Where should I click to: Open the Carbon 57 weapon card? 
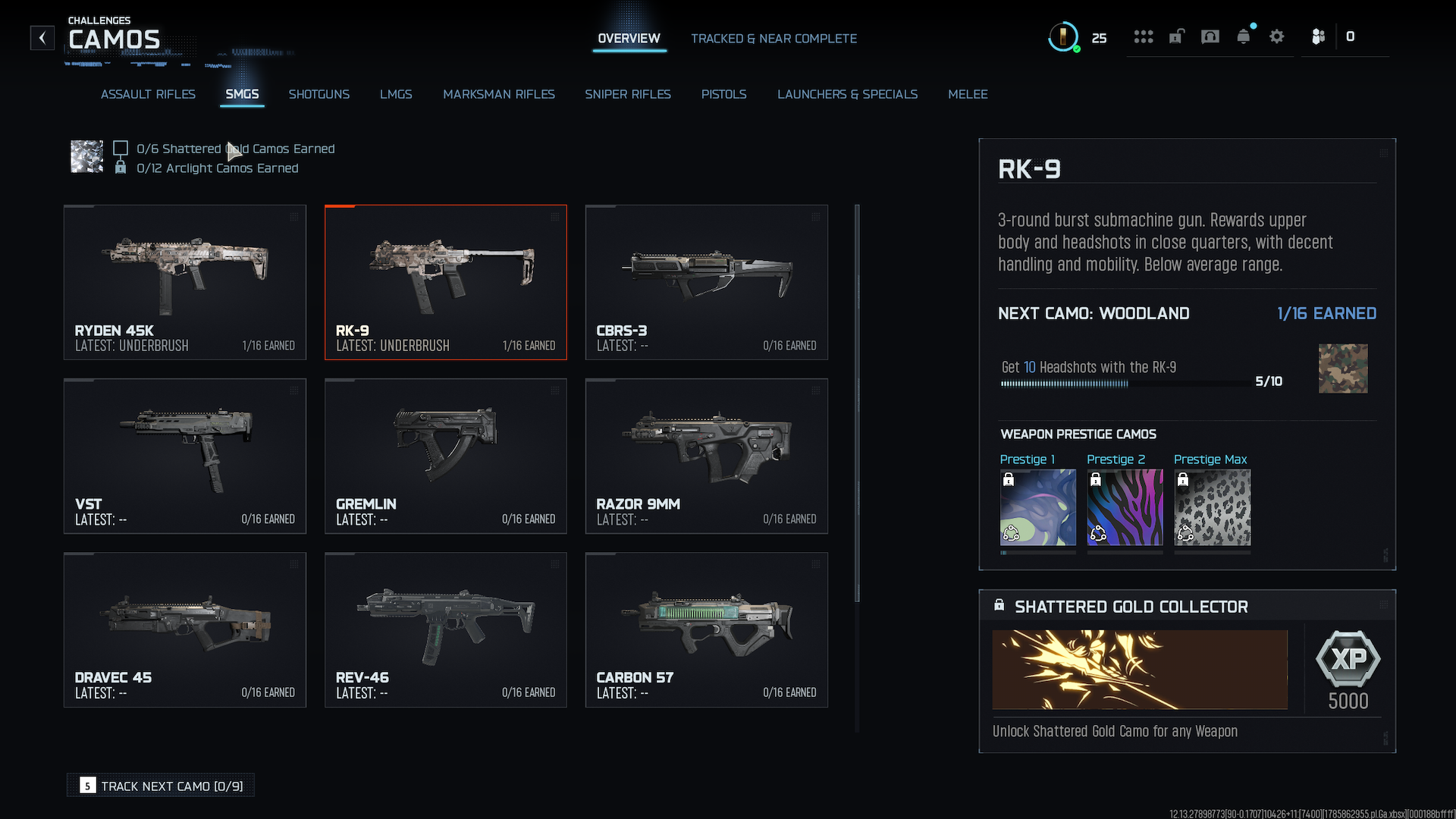coord(707,629)
